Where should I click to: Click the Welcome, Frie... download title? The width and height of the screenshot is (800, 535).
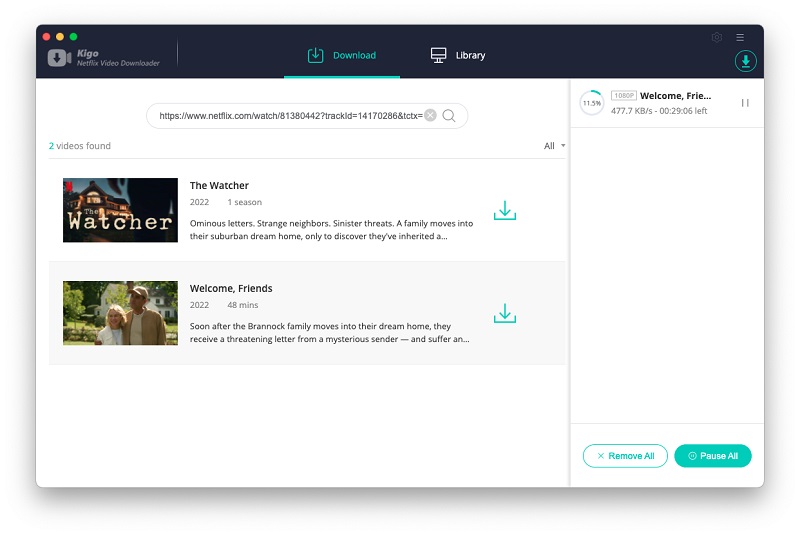click(676, 95)
